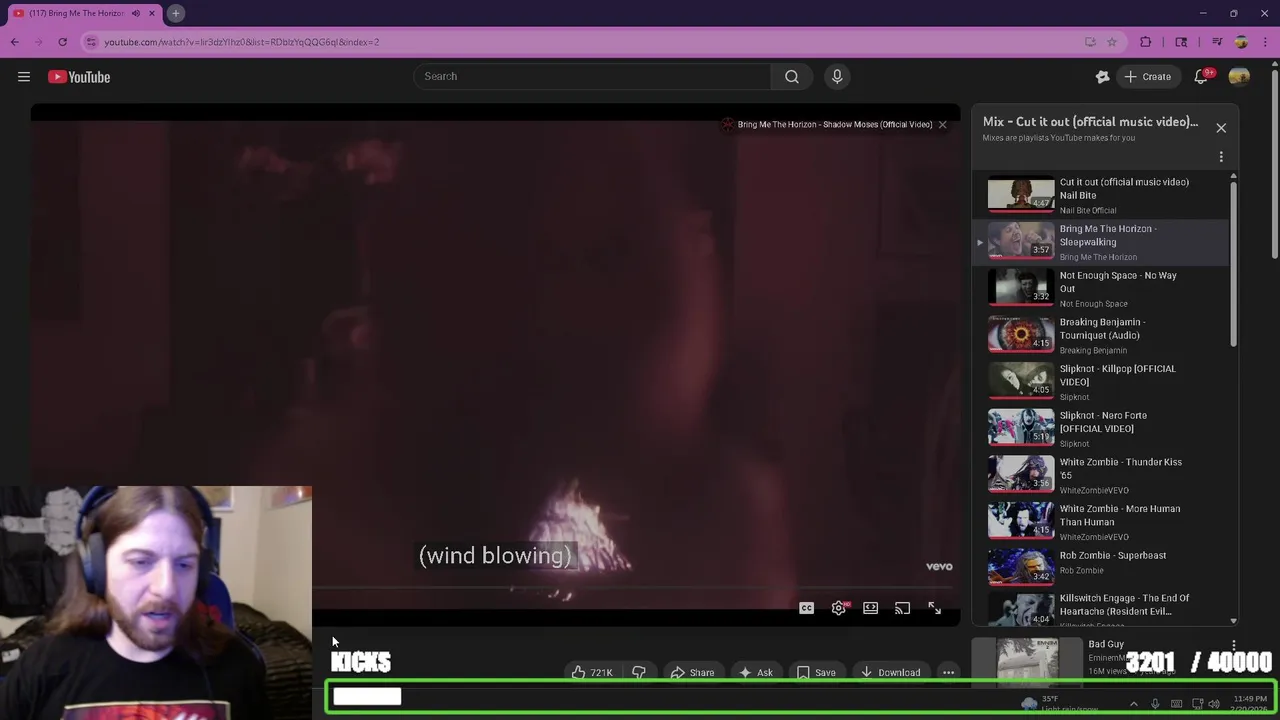This screenshot has width=1280, height=720.
Task: Select Bring Me The Horizon - Sleepwalking entry
Action: click(1100, 242)
